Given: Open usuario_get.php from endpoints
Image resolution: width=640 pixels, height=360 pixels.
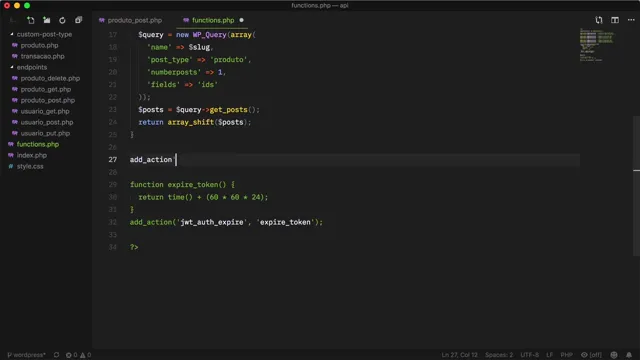Looking at the screenshot, I should click(x=45, y=111).
